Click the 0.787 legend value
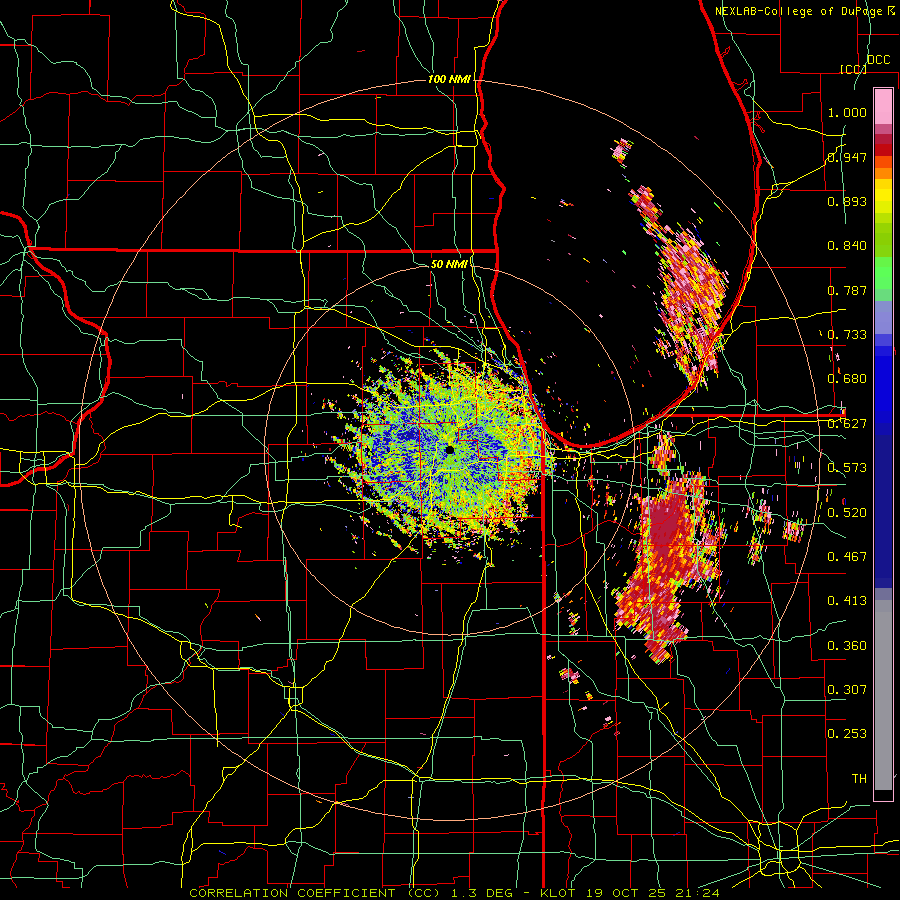The width and height of the screenshot is (900, 900). pos(847,290)
